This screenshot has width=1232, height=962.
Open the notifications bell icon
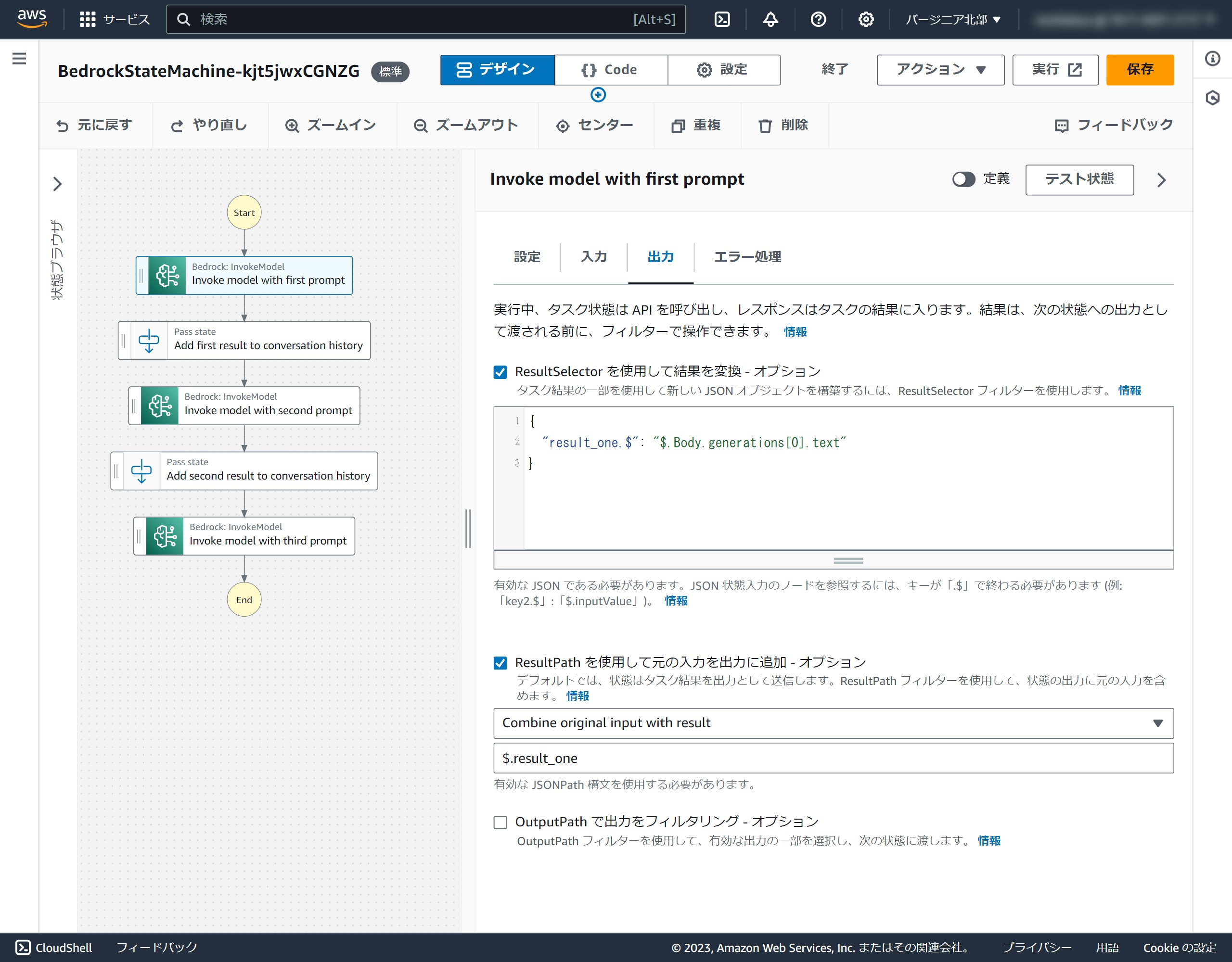770,20
